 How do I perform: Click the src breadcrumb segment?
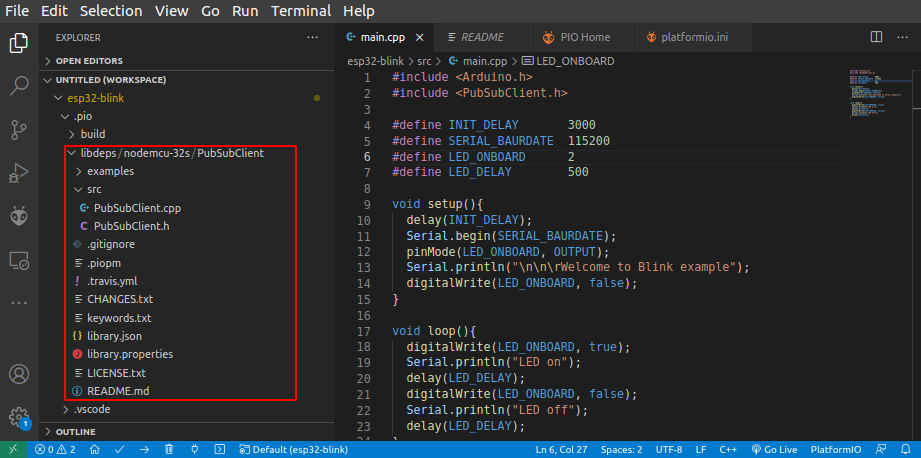[424, 61]
